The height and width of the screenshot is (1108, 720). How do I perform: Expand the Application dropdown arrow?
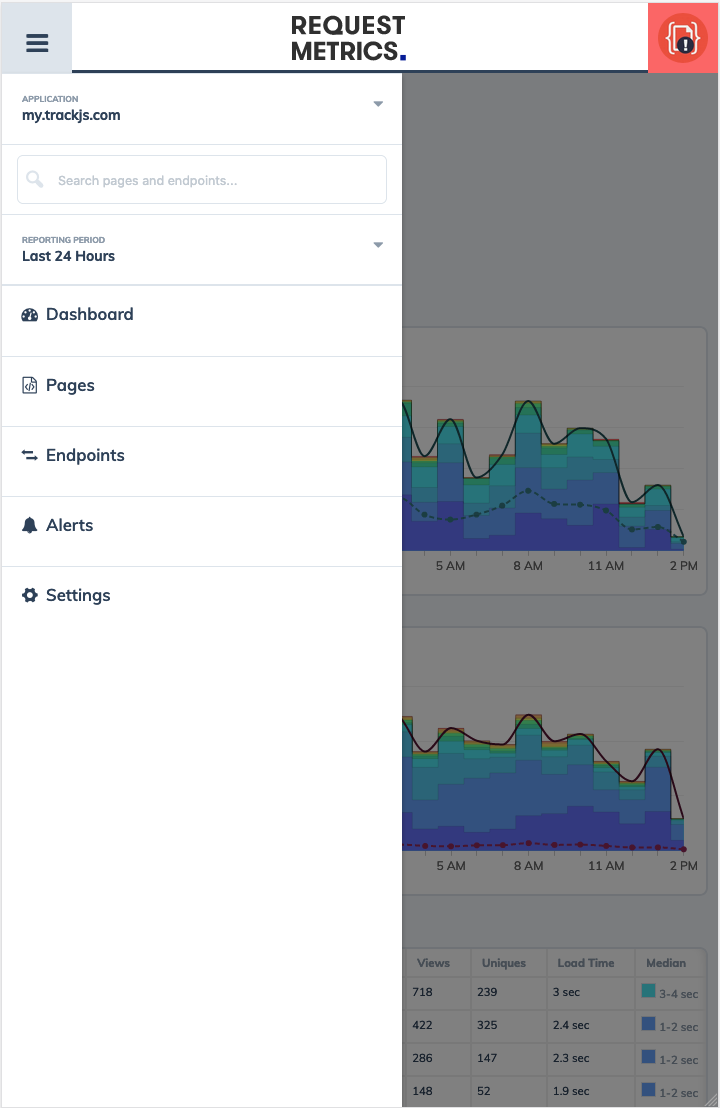click(x=378, y=104)
